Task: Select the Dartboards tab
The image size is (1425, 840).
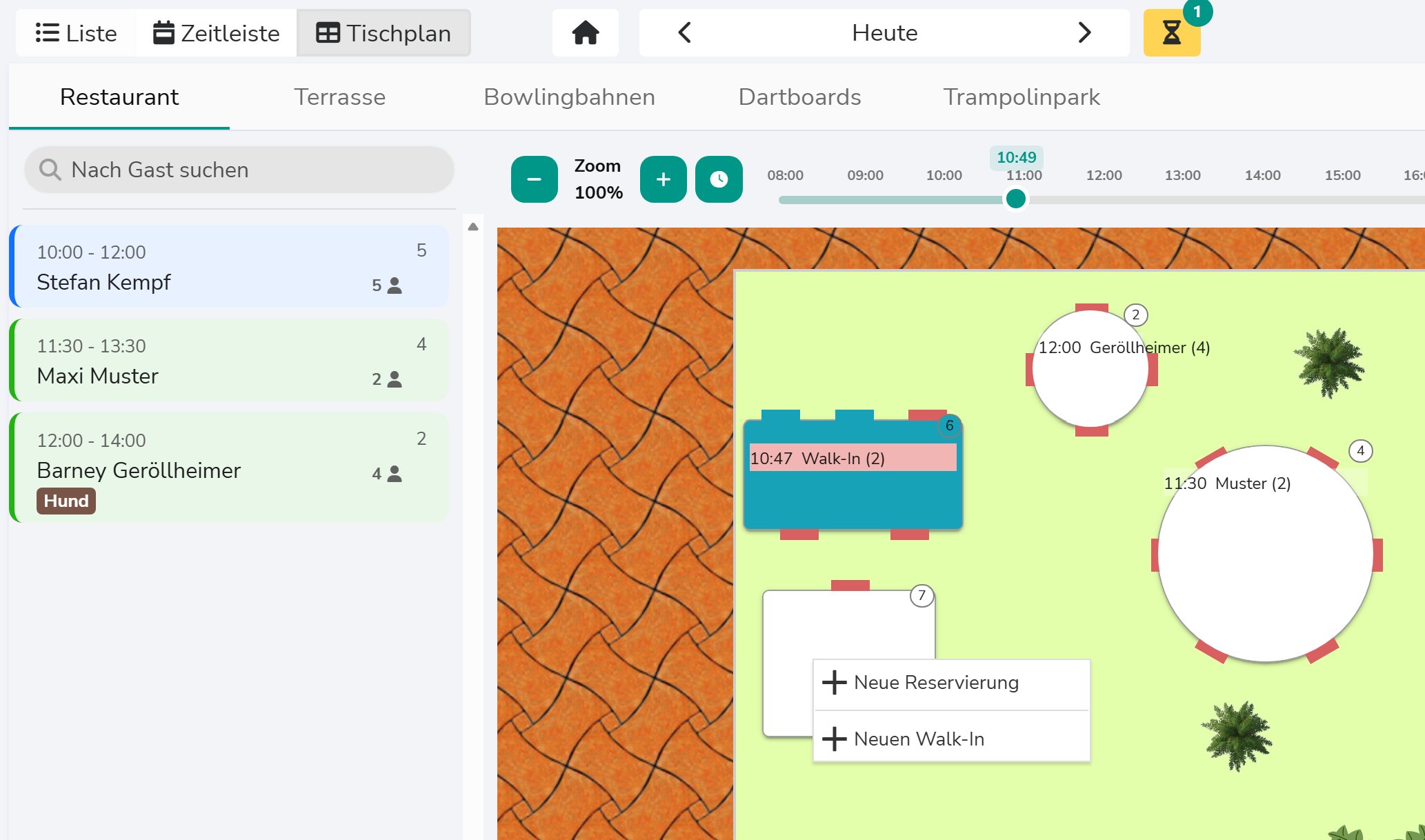Action: (799, 97)
